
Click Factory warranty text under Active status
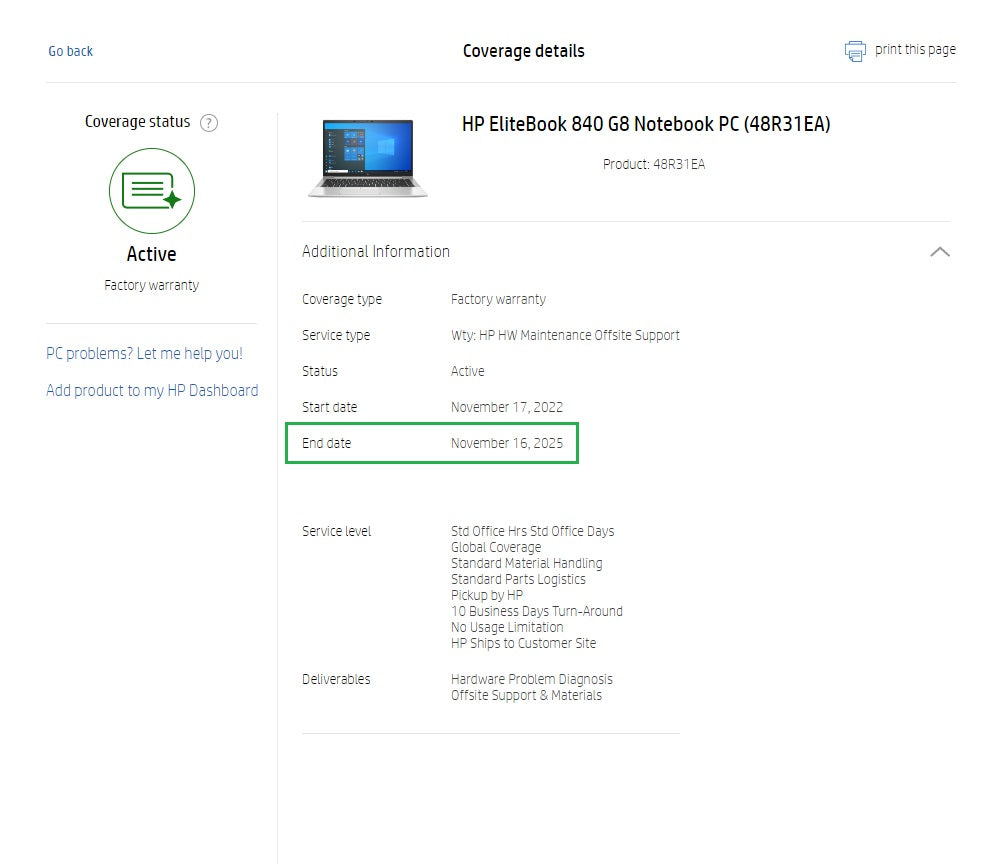point(151,285)
